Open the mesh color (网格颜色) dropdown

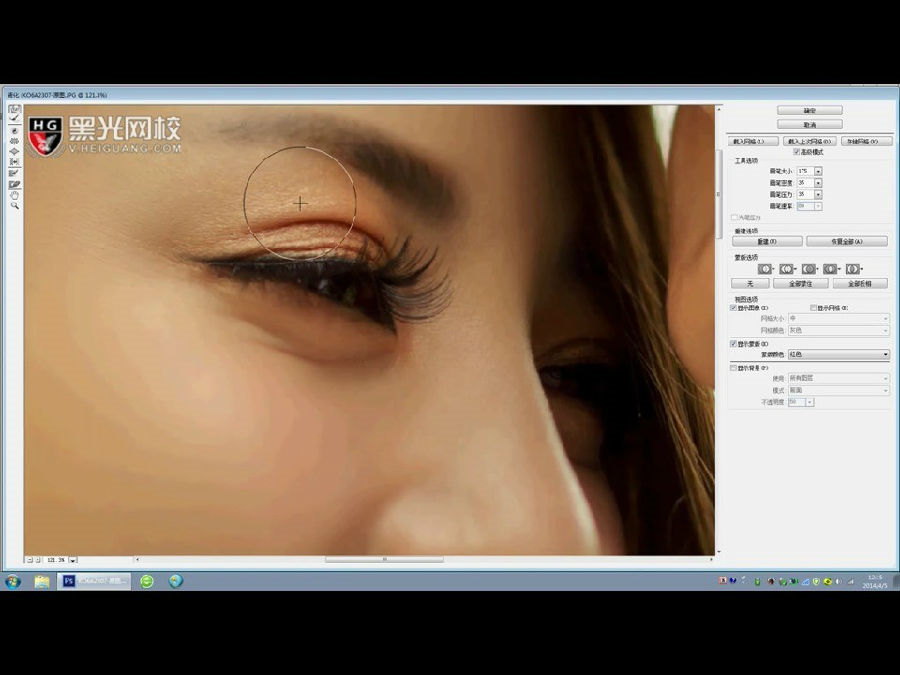click(x=839, y=331)
